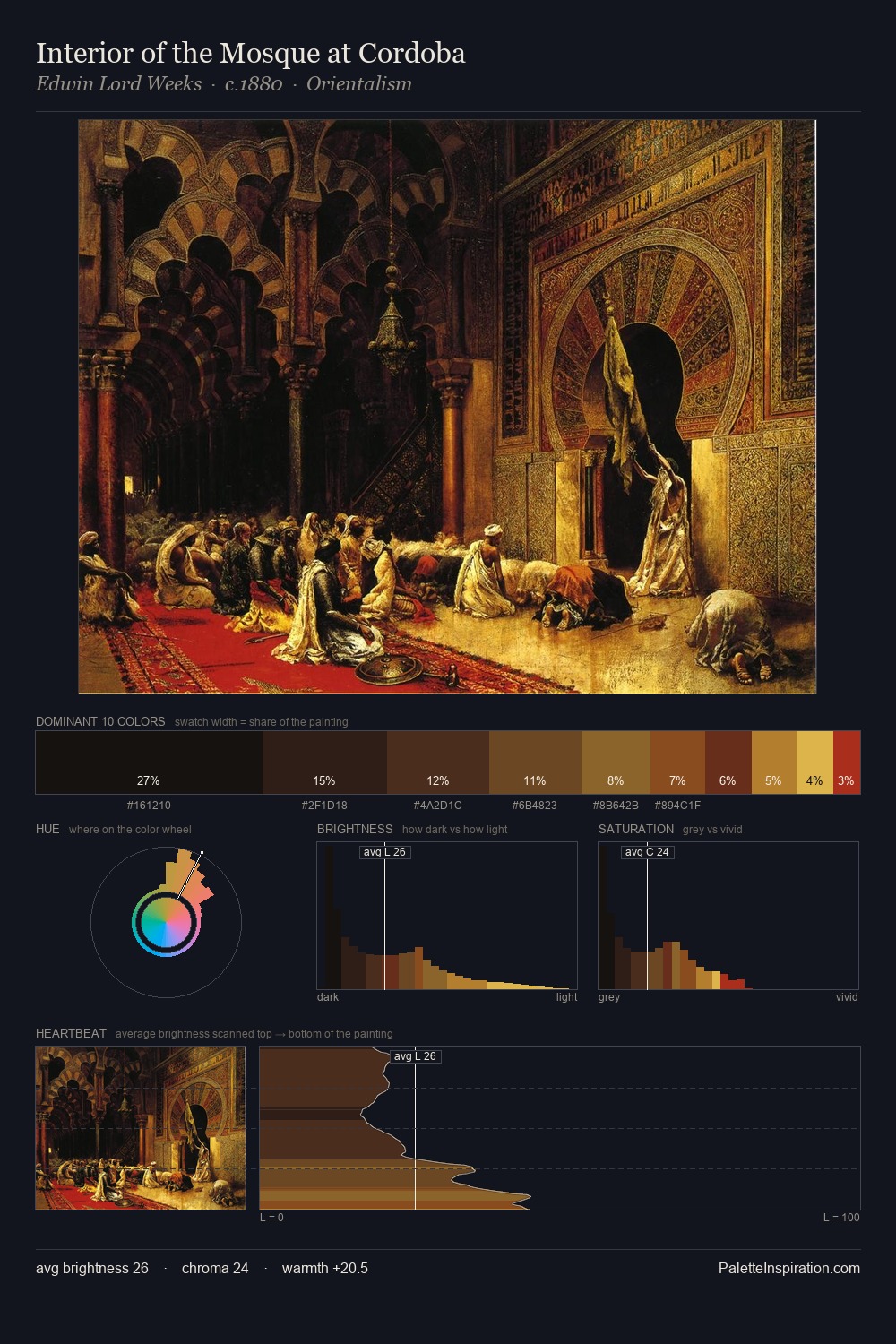The width and height of the screenshot is (896, 1344).
Task: Click the Dominant 10 Colors heading
Action: pyautogui.click(x=100, y=721)
